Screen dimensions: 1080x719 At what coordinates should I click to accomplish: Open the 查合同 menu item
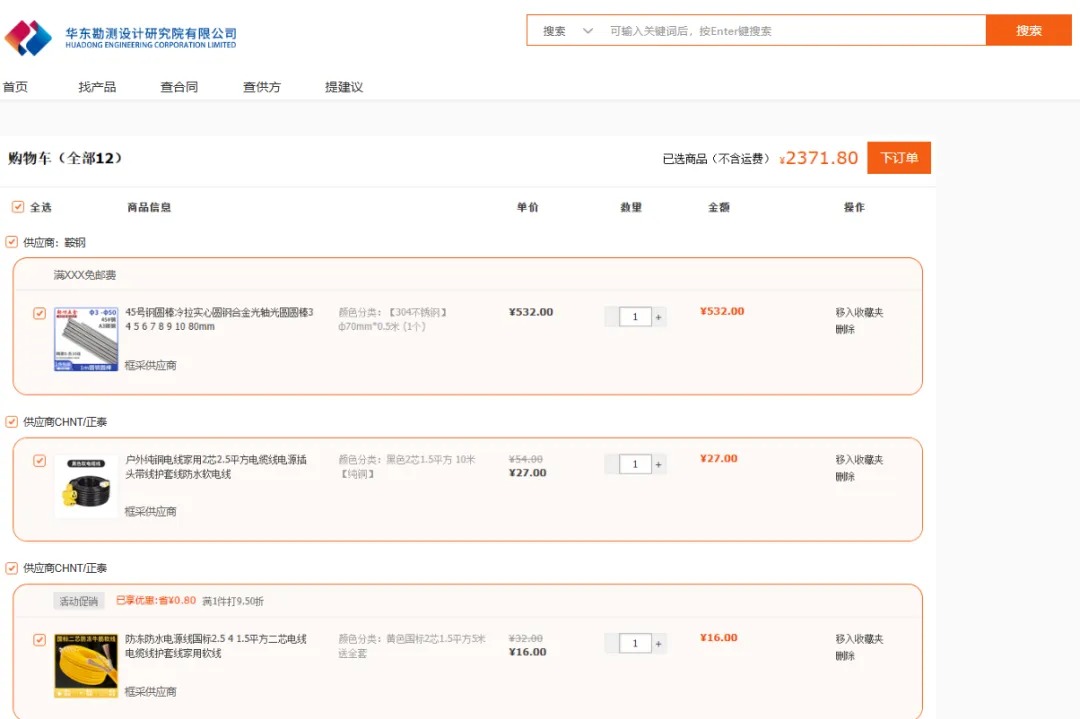179,87
